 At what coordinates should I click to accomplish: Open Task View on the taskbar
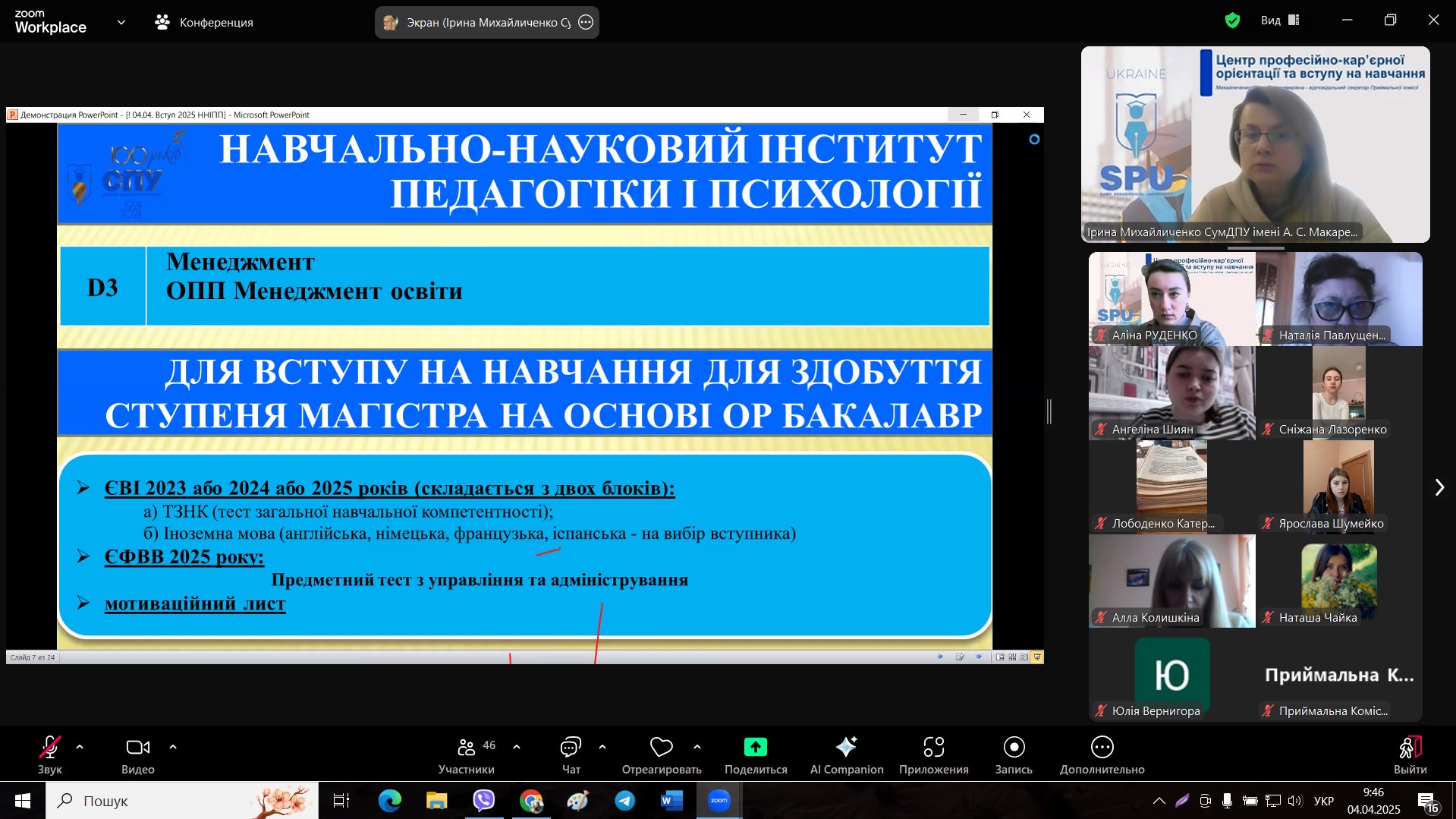pyautogui.click(x=341, y=801)
